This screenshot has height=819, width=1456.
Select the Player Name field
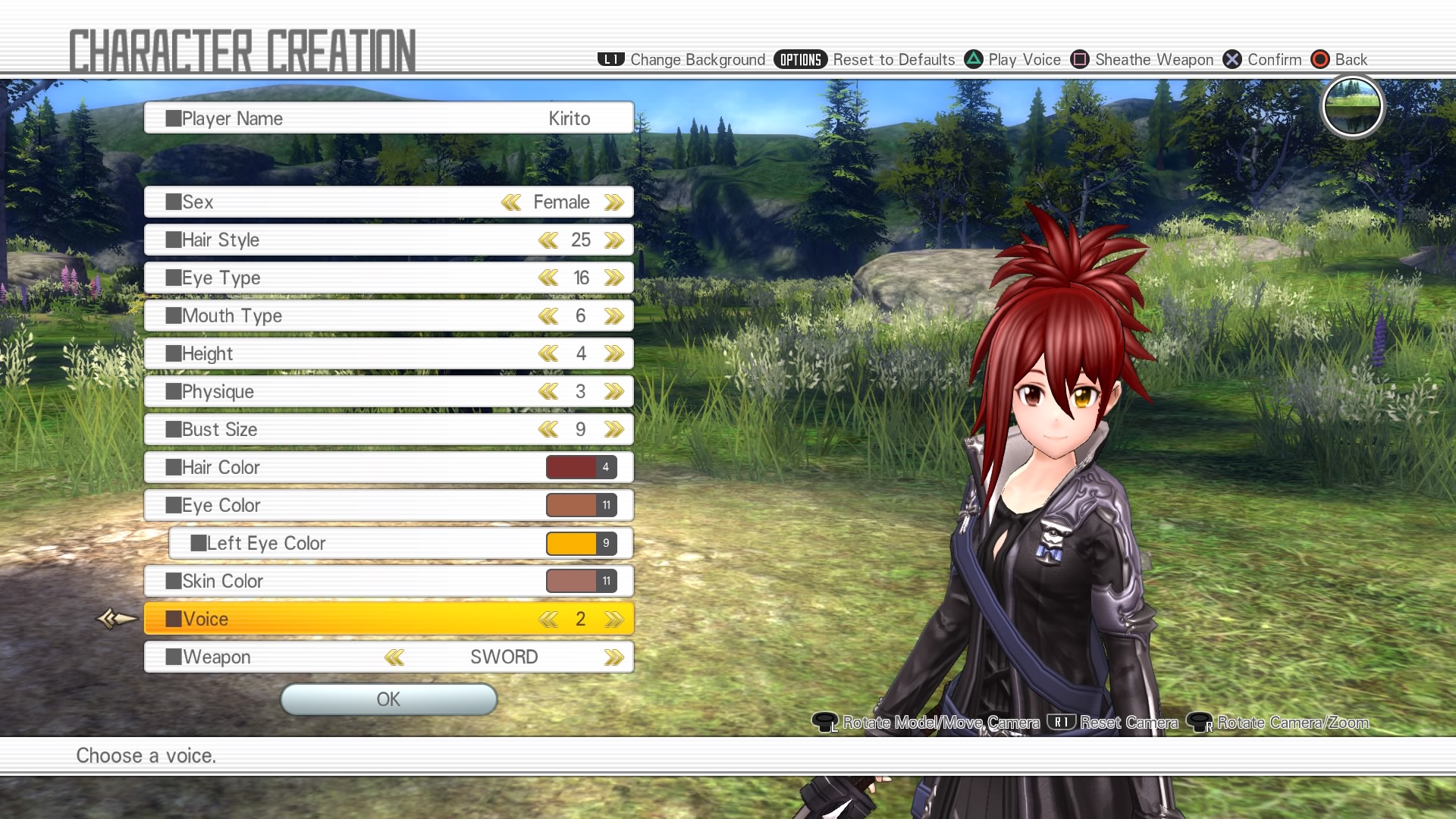tap(389, 118)
